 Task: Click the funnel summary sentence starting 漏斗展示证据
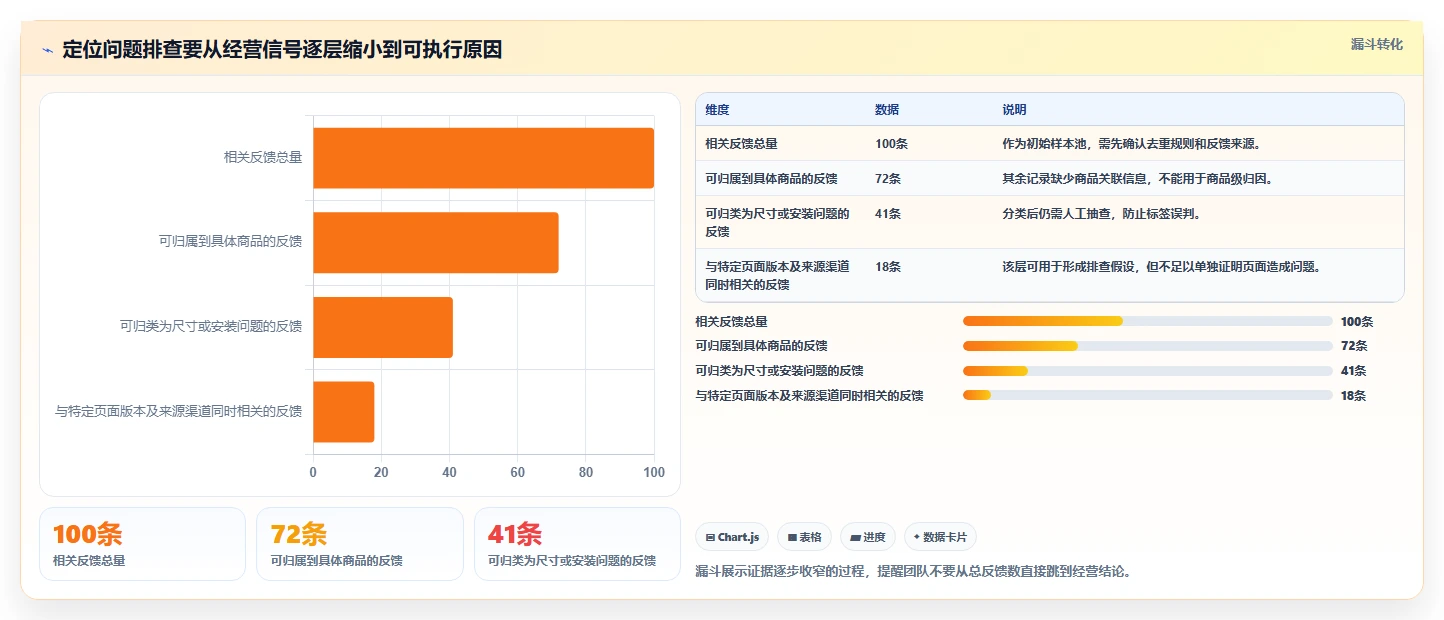[x=913, y=572]
